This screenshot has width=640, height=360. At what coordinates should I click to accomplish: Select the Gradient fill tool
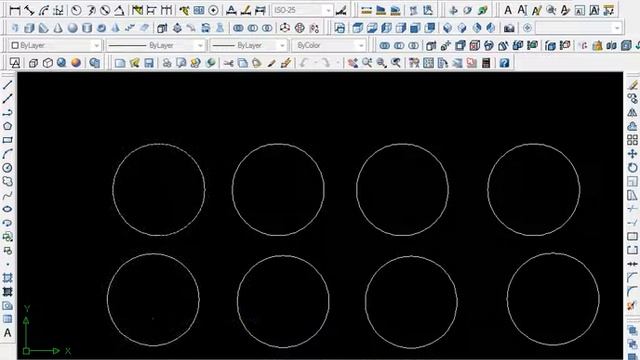tap(7, 292)
